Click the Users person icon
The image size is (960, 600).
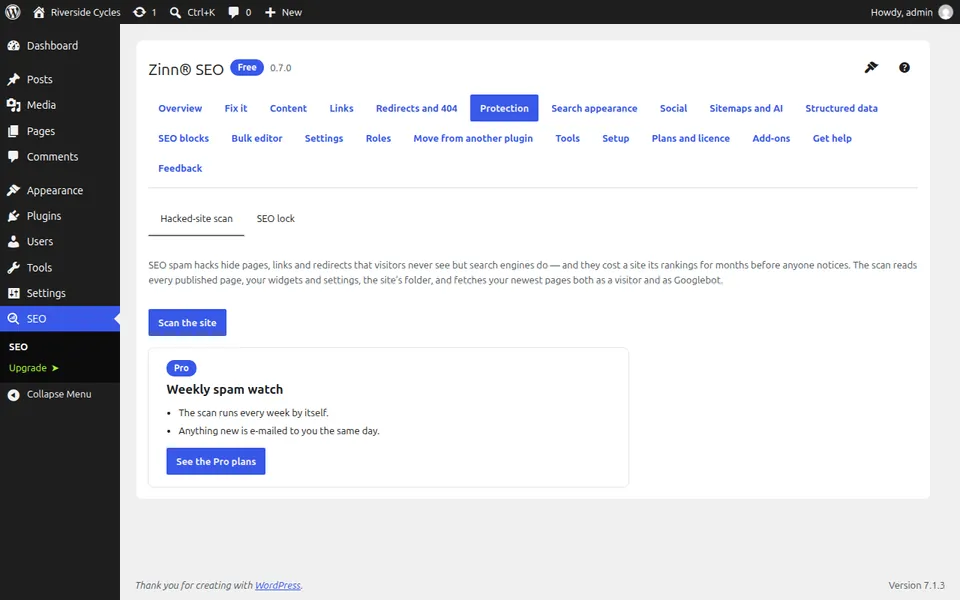[x=13, y=242]
